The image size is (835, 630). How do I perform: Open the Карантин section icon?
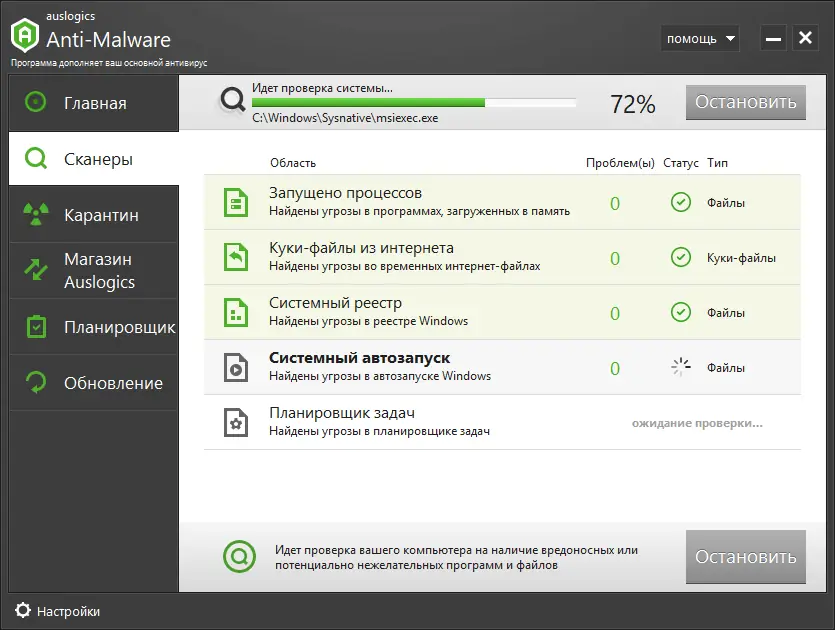(x=33, y=214)
